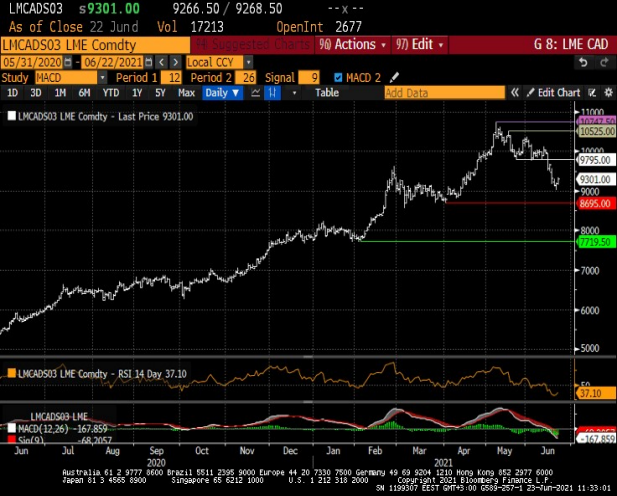Click orange RSI 14 Day legend swatch
This screenshot has height=496, width=617.
click(x=11, y=373)
